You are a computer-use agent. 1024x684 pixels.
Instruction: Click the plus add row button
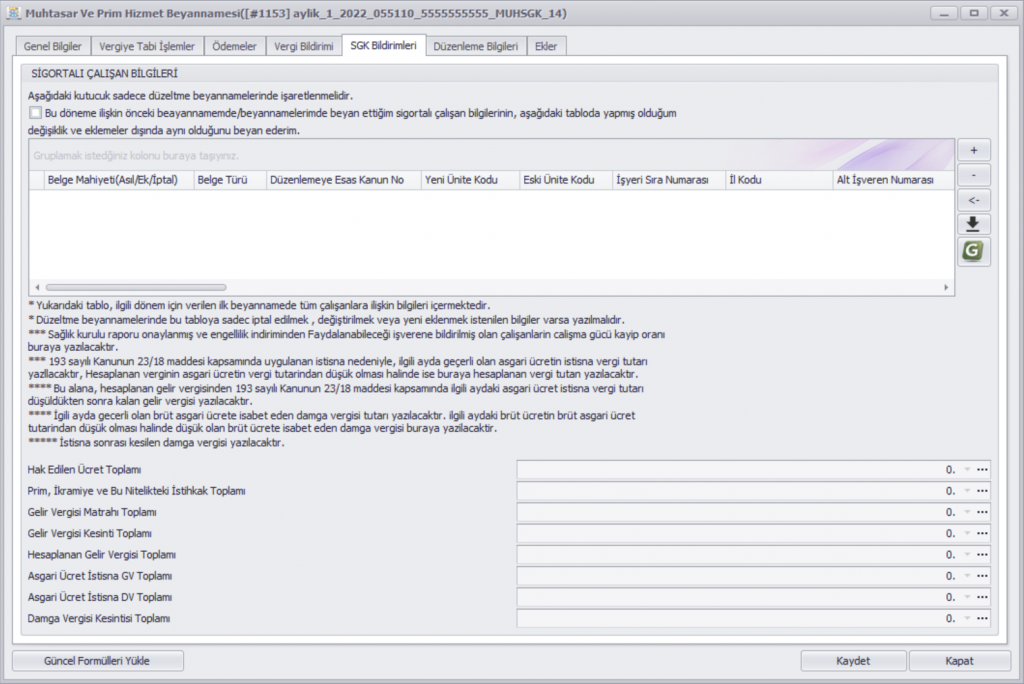pos(973,150)
